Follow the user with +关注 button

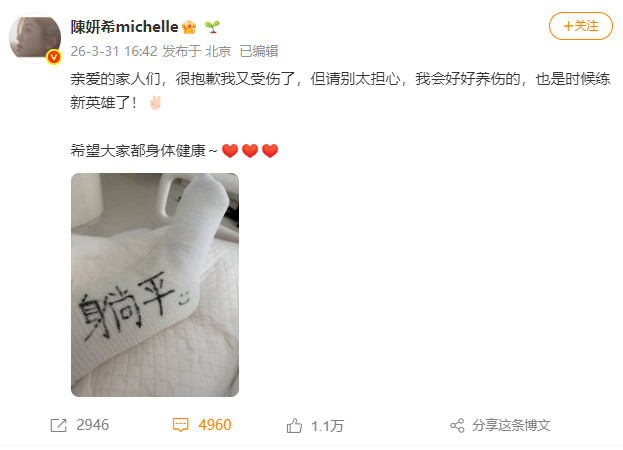point(580,26)
